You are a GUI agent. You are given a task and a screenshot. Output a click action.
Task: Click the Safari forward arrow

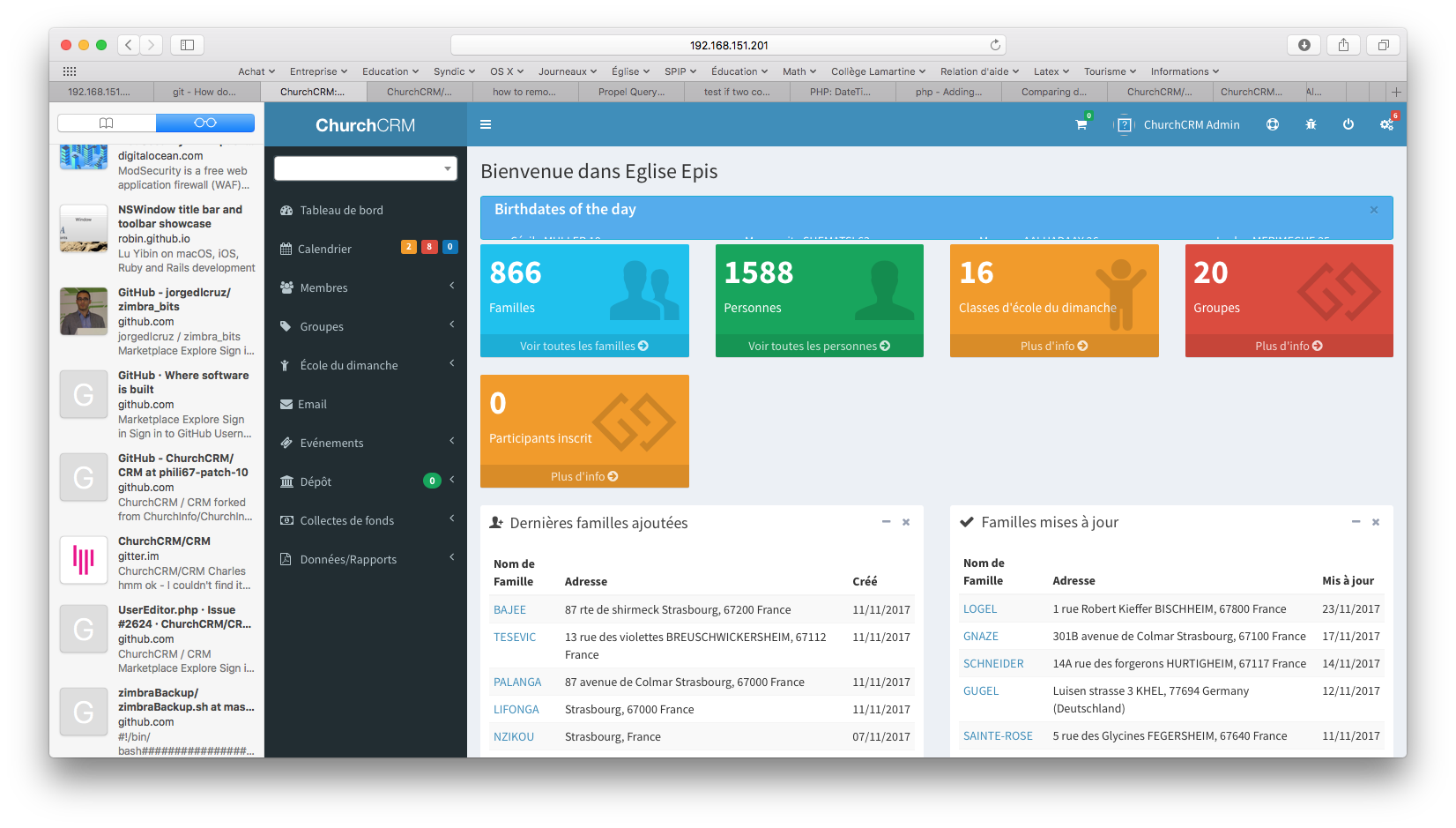[152, 44]
